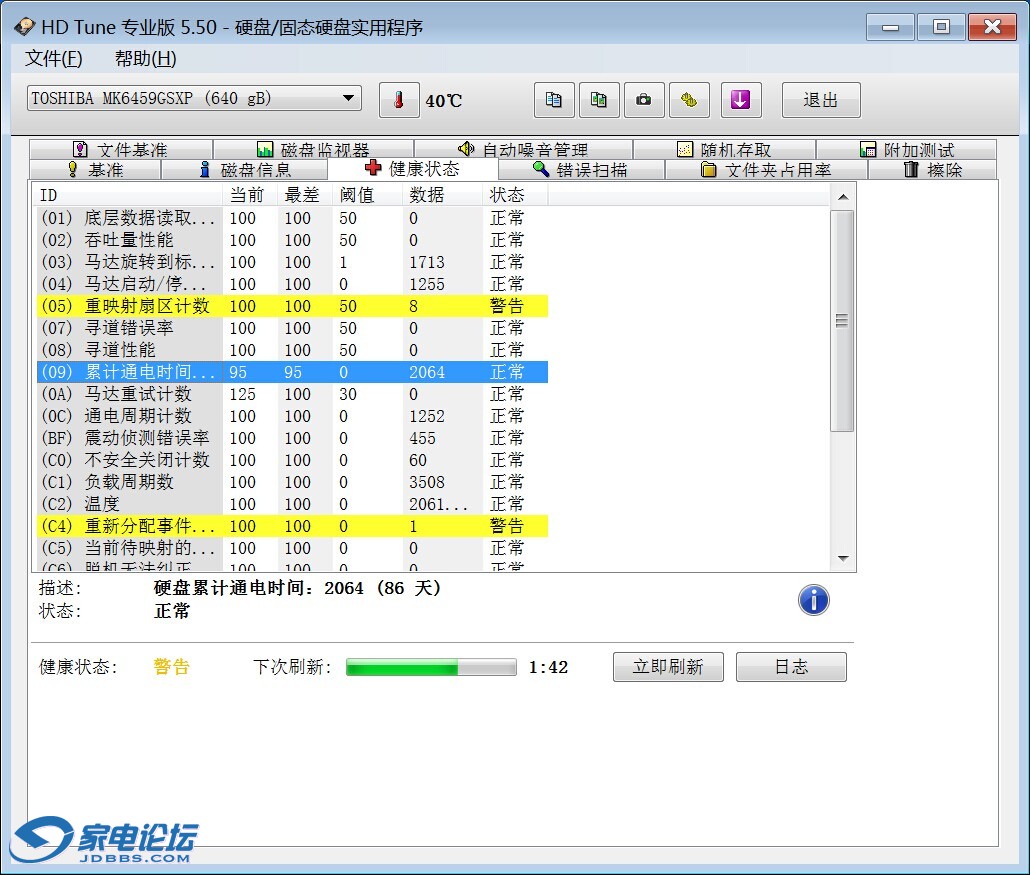Select the (BF) 震动侦测错误率 row

click(292, 438)
